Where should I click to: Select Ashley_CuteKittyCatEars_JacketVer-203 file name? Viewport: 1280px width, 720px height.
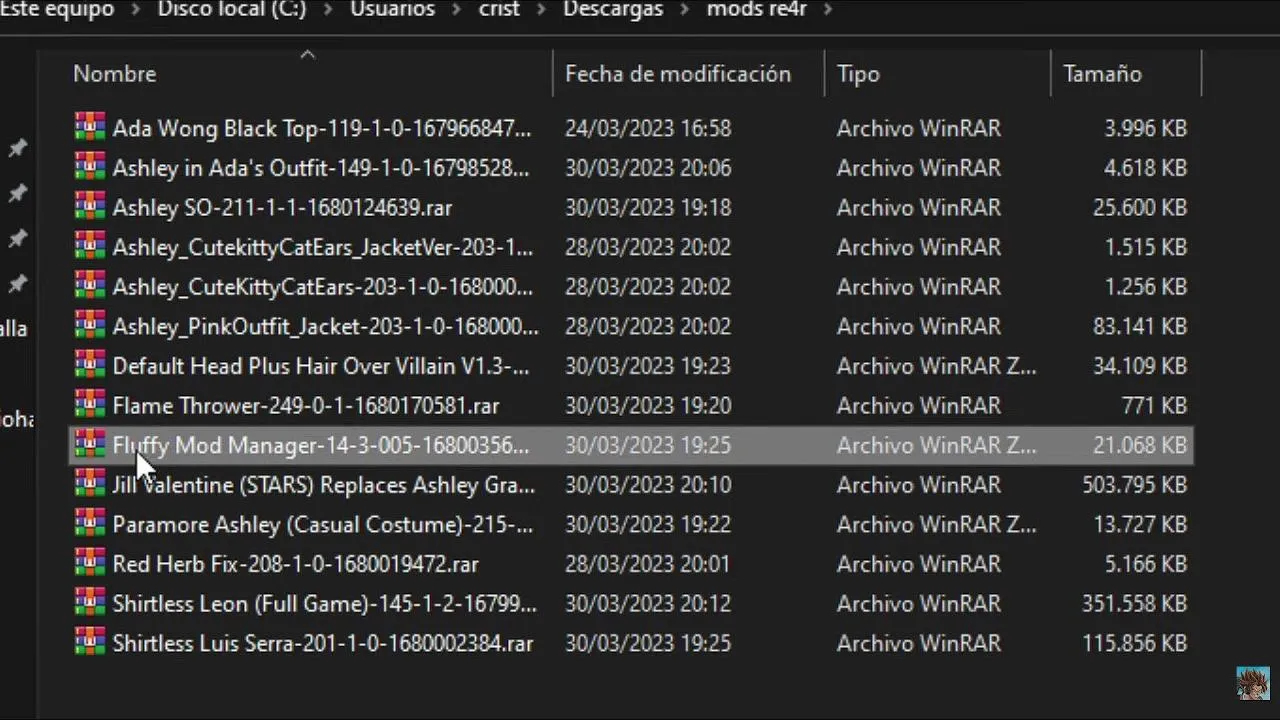323,247
